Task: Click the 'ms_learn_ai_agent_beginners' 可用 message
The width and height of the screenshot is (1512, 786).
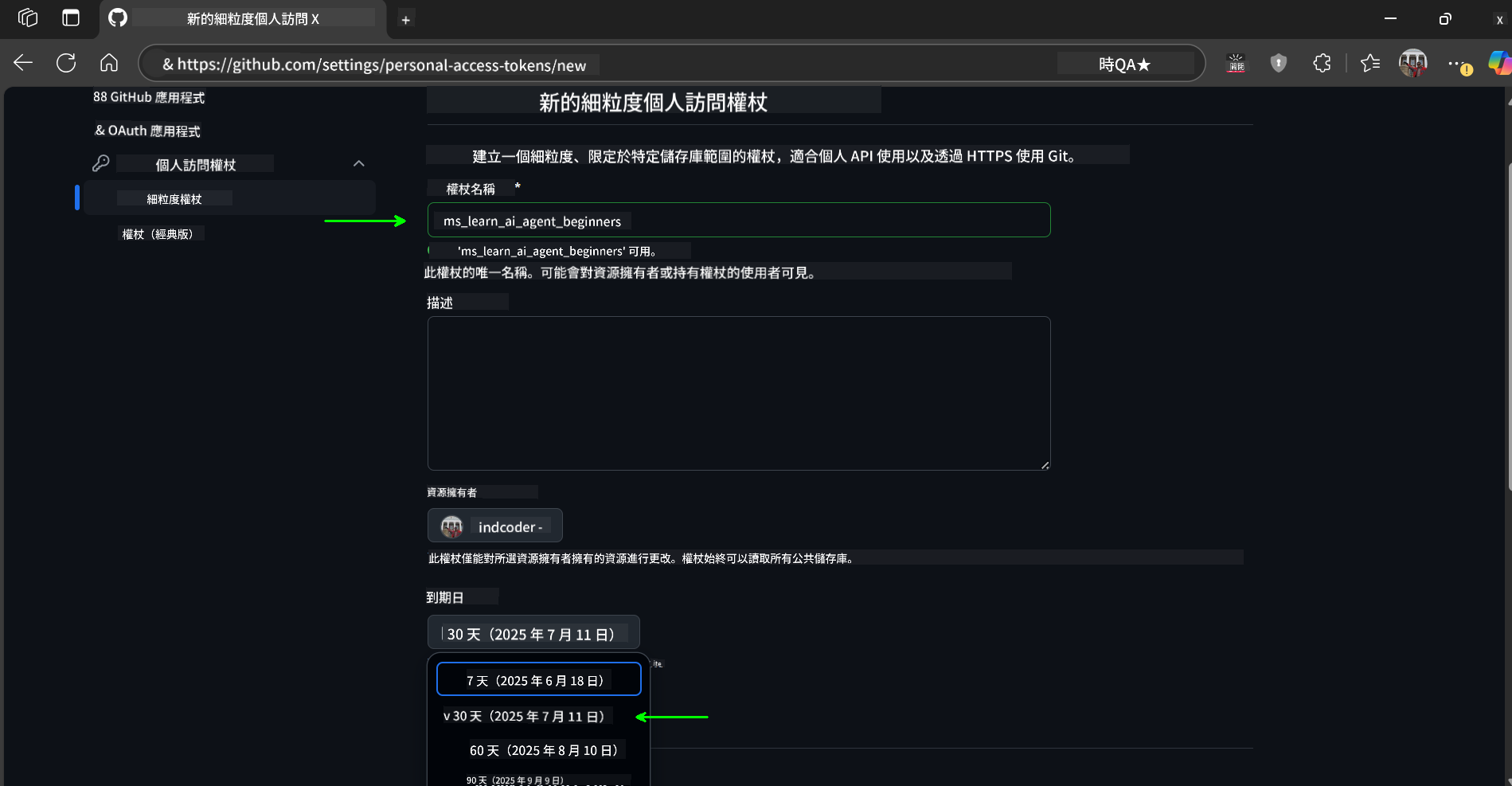Action: click(x=557, y=251)
